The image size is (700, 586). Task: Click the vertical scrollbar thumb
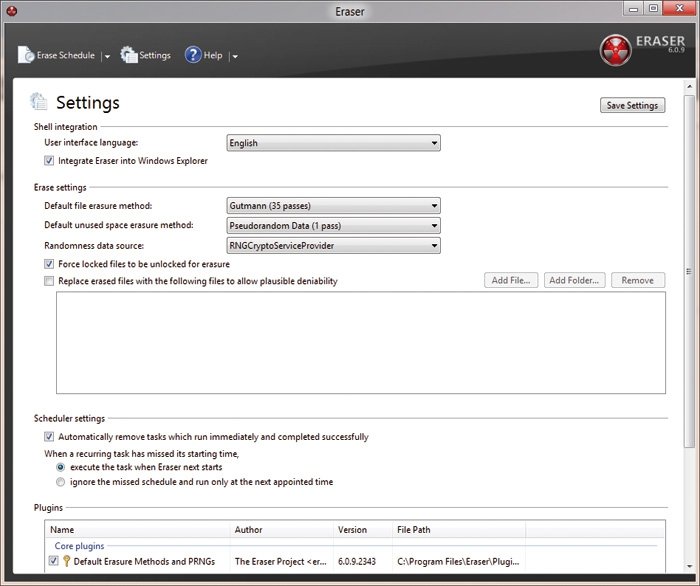(x=689, y=271)
